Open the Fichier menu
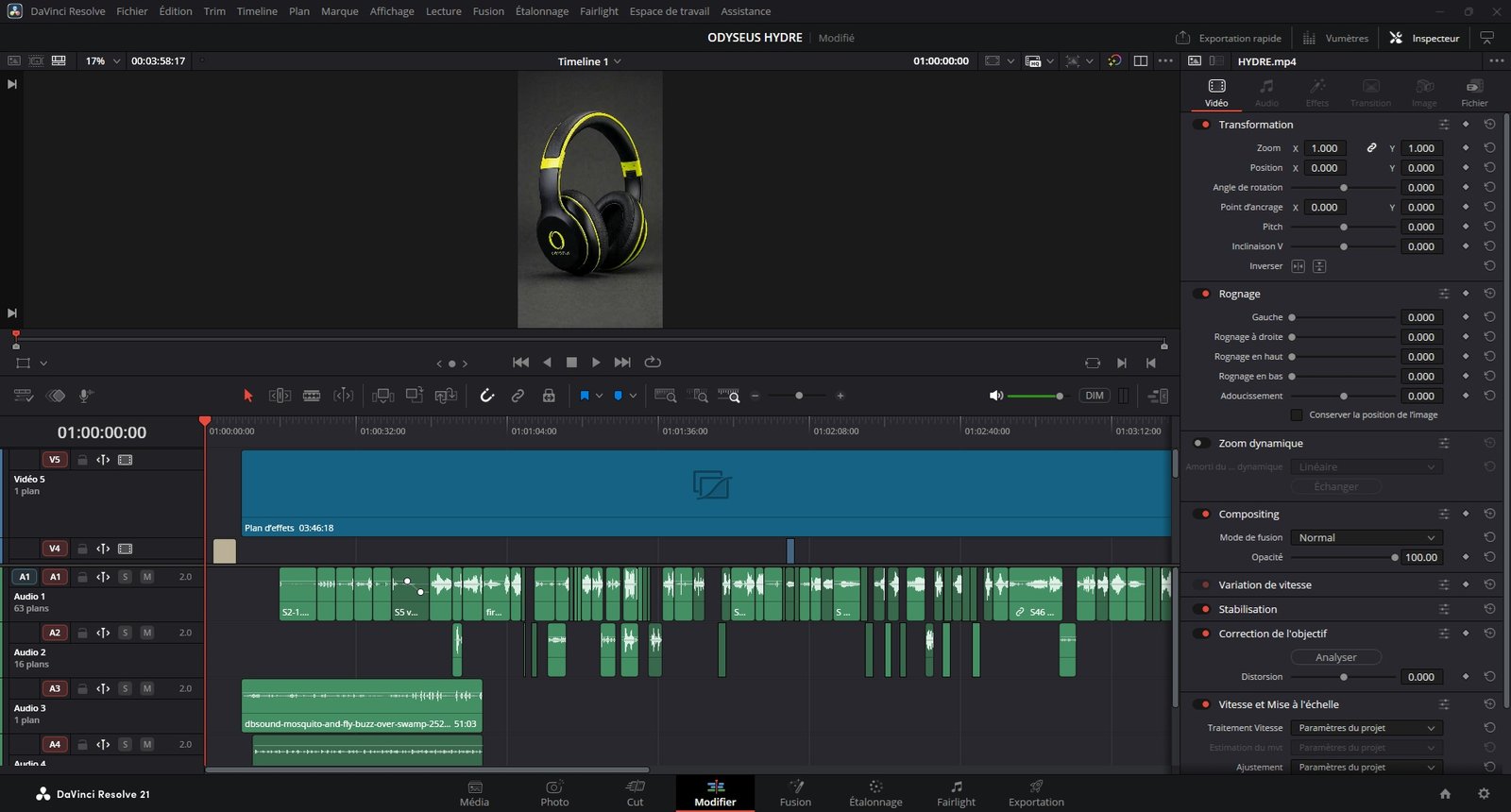Image resolution: width=1511 pixels, height=812 pixels. point(132,11)
